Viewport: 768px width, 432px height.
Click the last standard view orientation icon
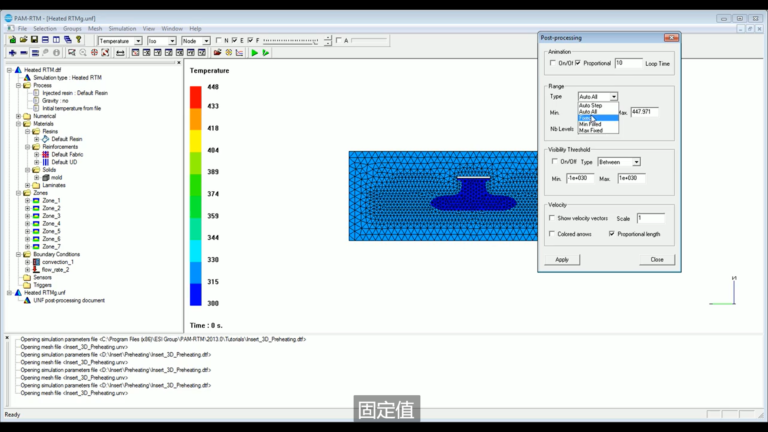pyautogui.click(x=202, y=52)
